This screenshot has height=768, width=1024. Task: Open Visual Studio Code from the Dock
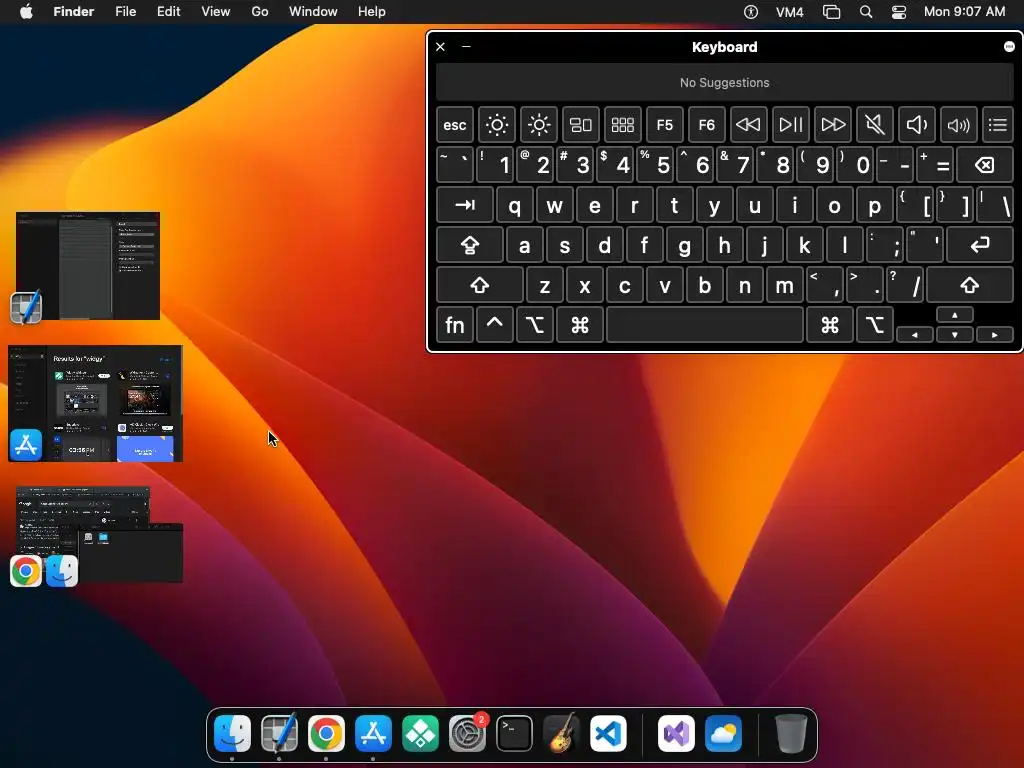pos(609,733)
